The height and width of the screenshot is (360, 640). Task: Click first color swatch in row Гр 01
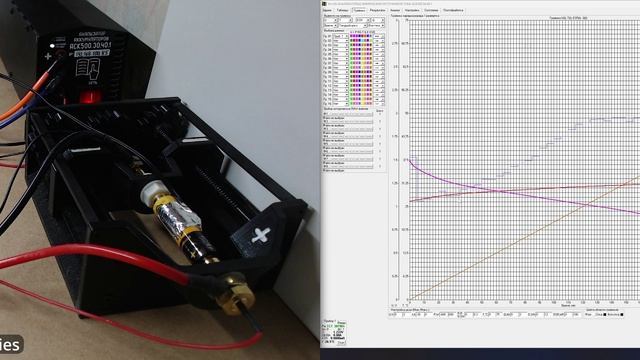tap(351, 36)
